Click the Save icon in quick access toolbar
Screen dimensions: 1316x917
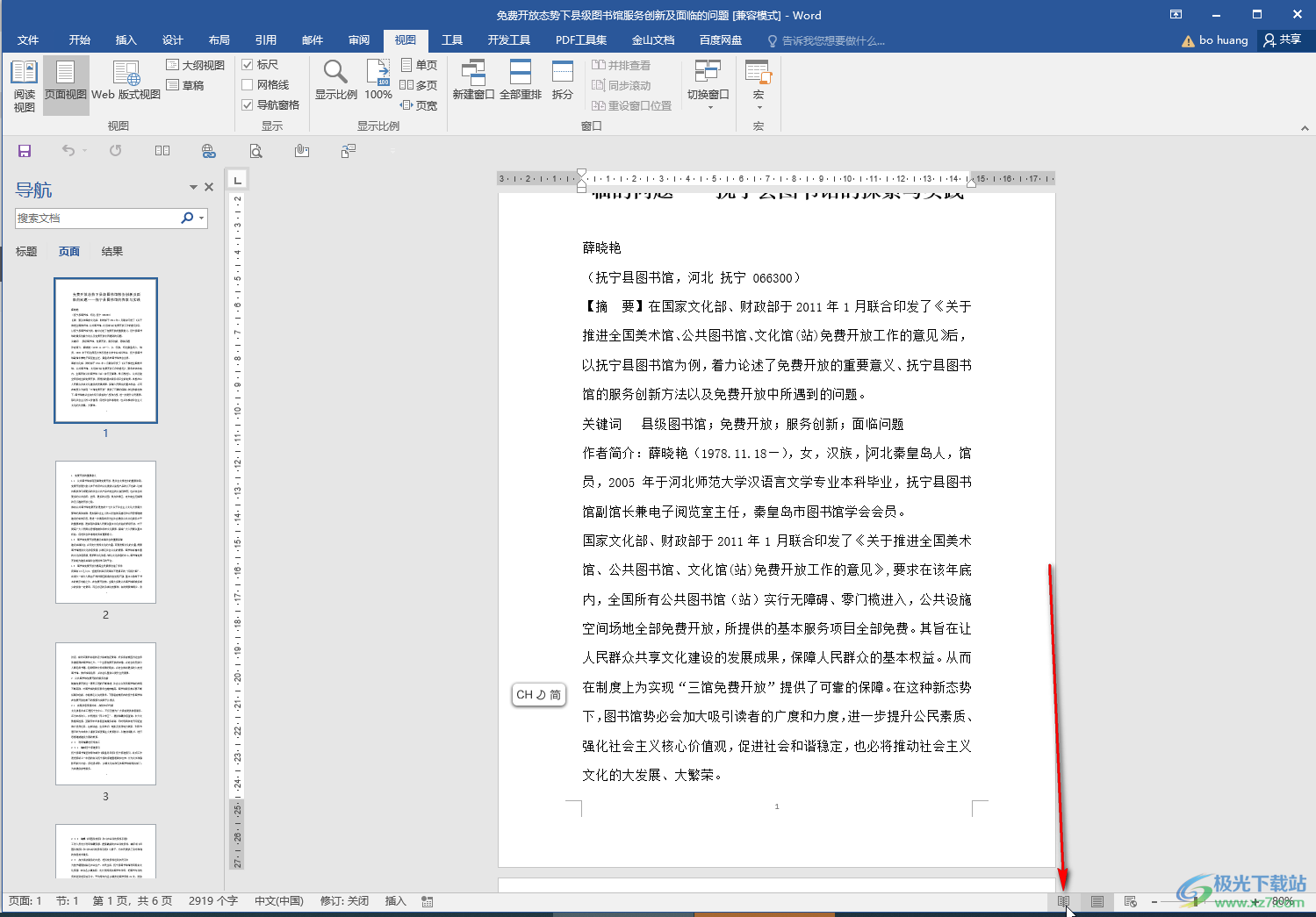click(25, 151)
